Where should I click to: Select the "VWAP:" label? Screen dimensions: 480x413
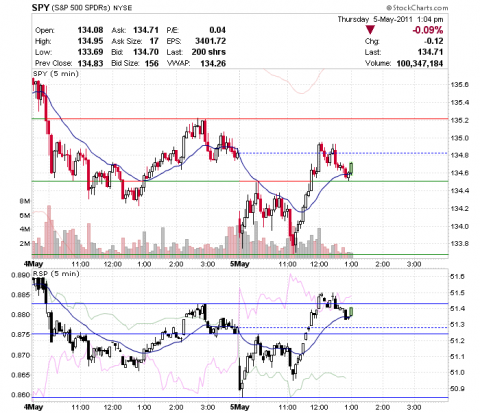click(178, 63)
